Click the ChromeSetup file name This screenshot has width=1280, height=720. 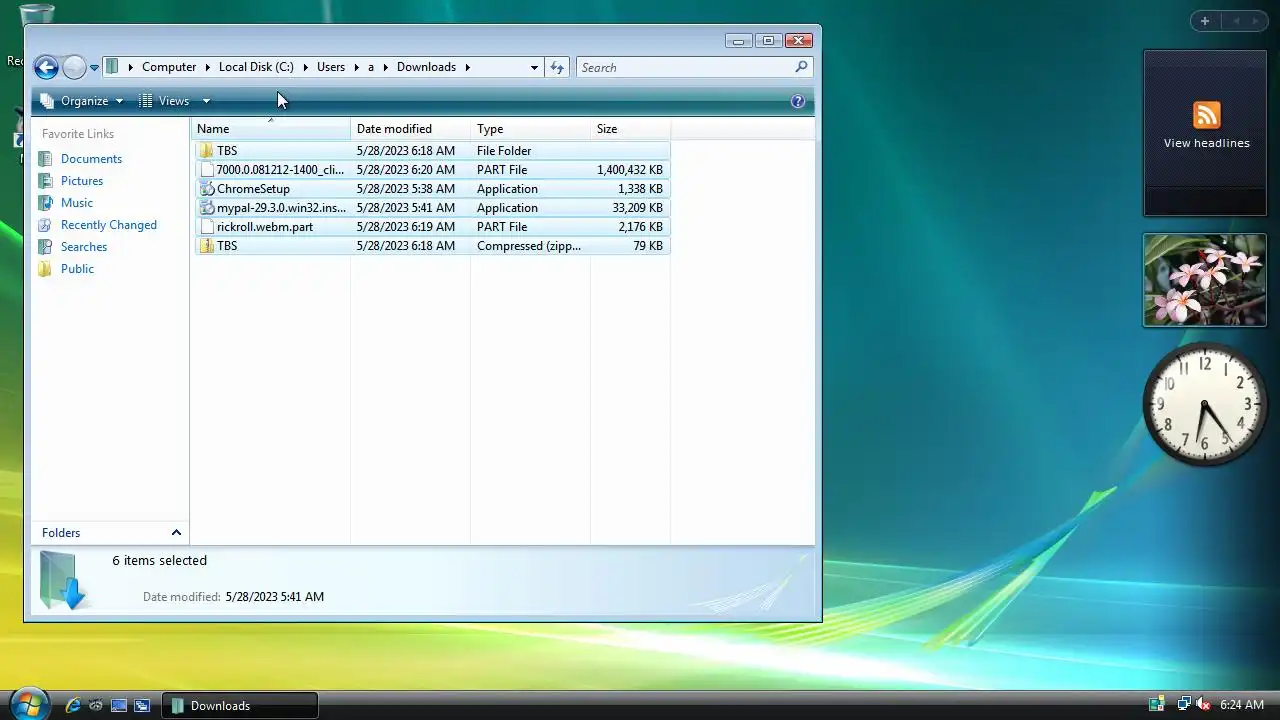tap(253, 189)
